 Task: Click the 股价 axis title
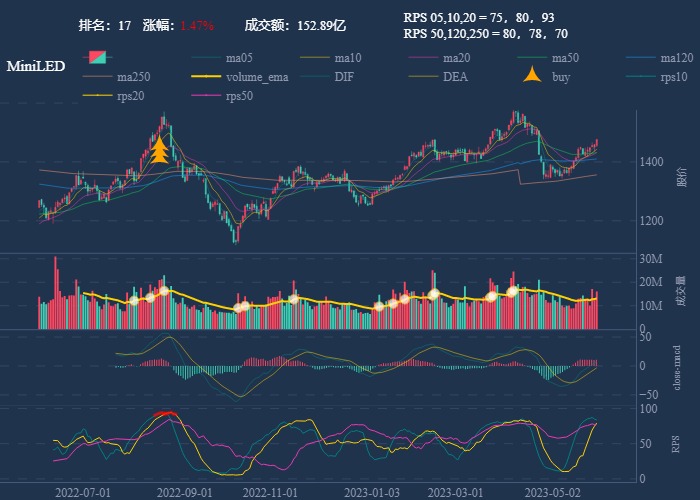click(682, 177)
